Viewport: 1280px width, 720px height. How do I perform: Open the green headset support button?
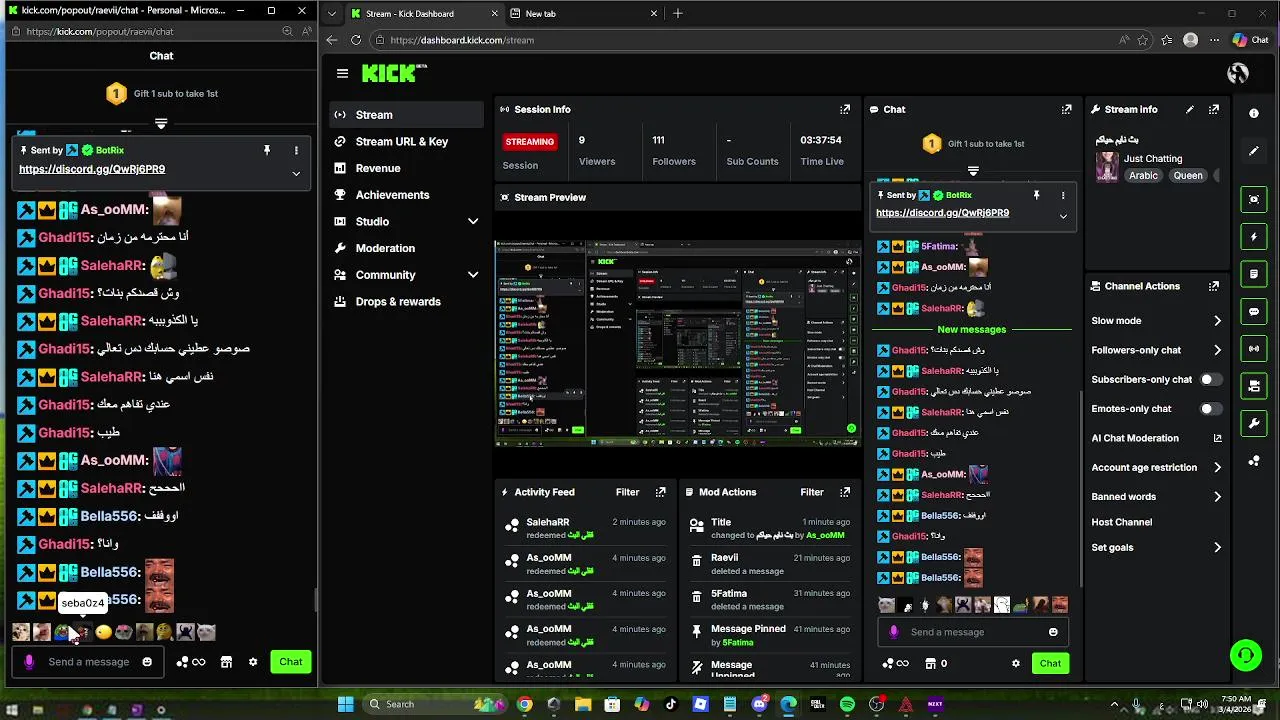(x=1245, y=656)
